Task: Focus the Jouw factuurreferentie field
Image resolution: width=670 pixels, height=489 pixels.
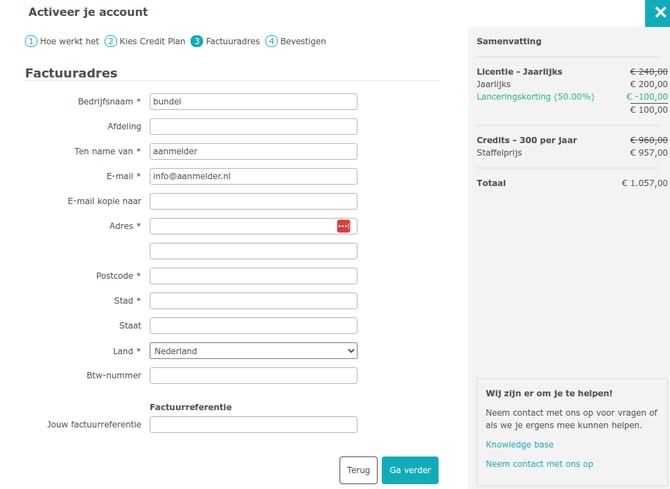Action: pos(253,425)
